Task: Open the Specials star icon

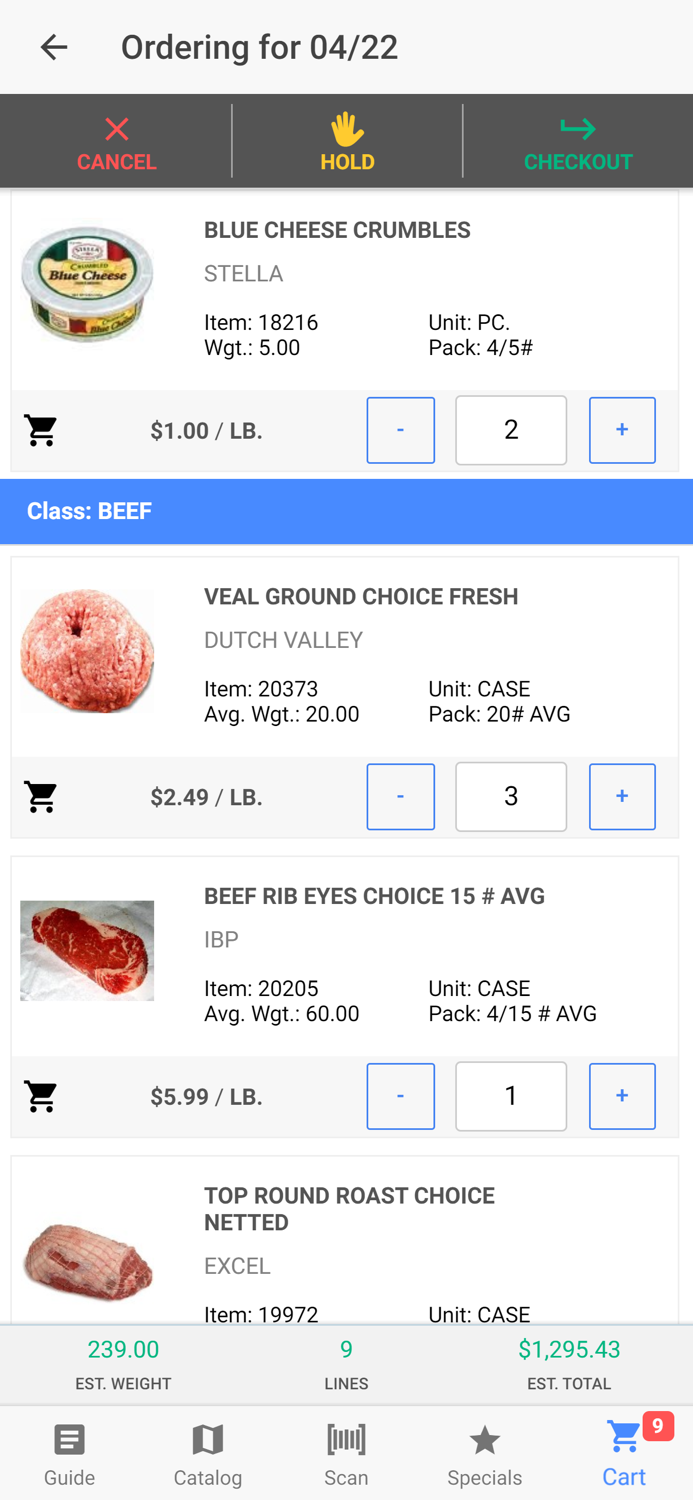Action: pyautogui.click(x=485, y=1454)
